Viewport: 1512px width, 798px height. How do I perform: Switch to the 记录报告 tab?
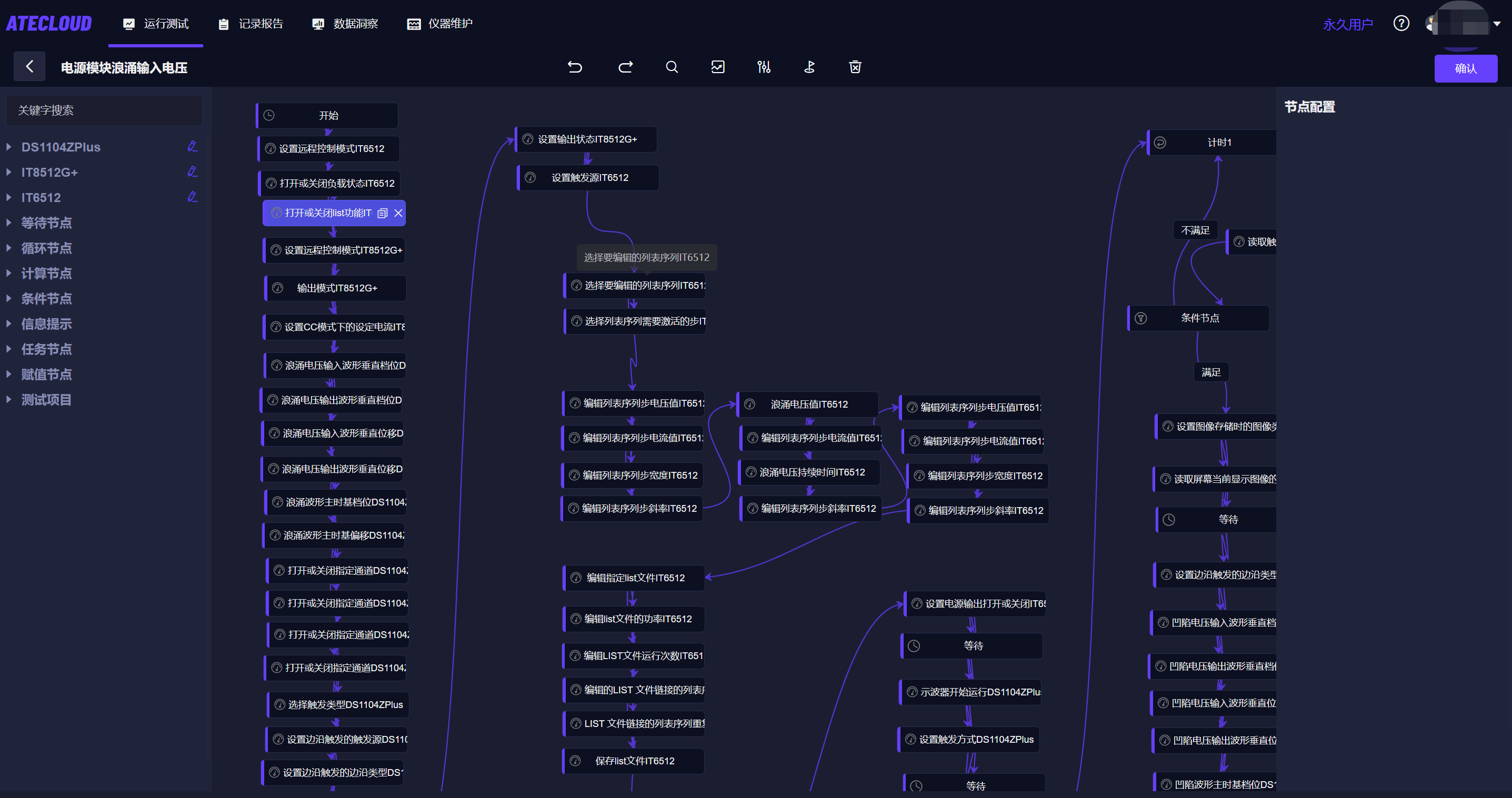point(251,24)
